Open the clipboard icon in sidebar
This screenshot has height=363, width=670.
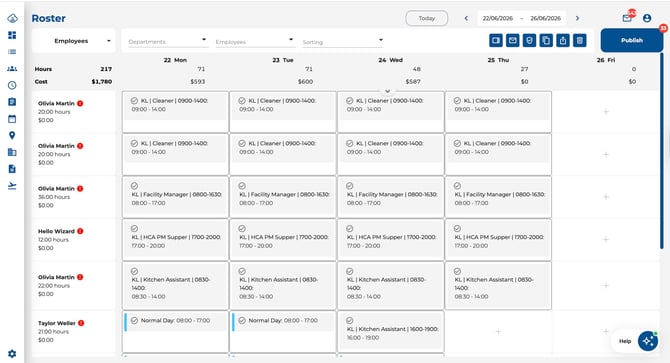tap(12, 102)
